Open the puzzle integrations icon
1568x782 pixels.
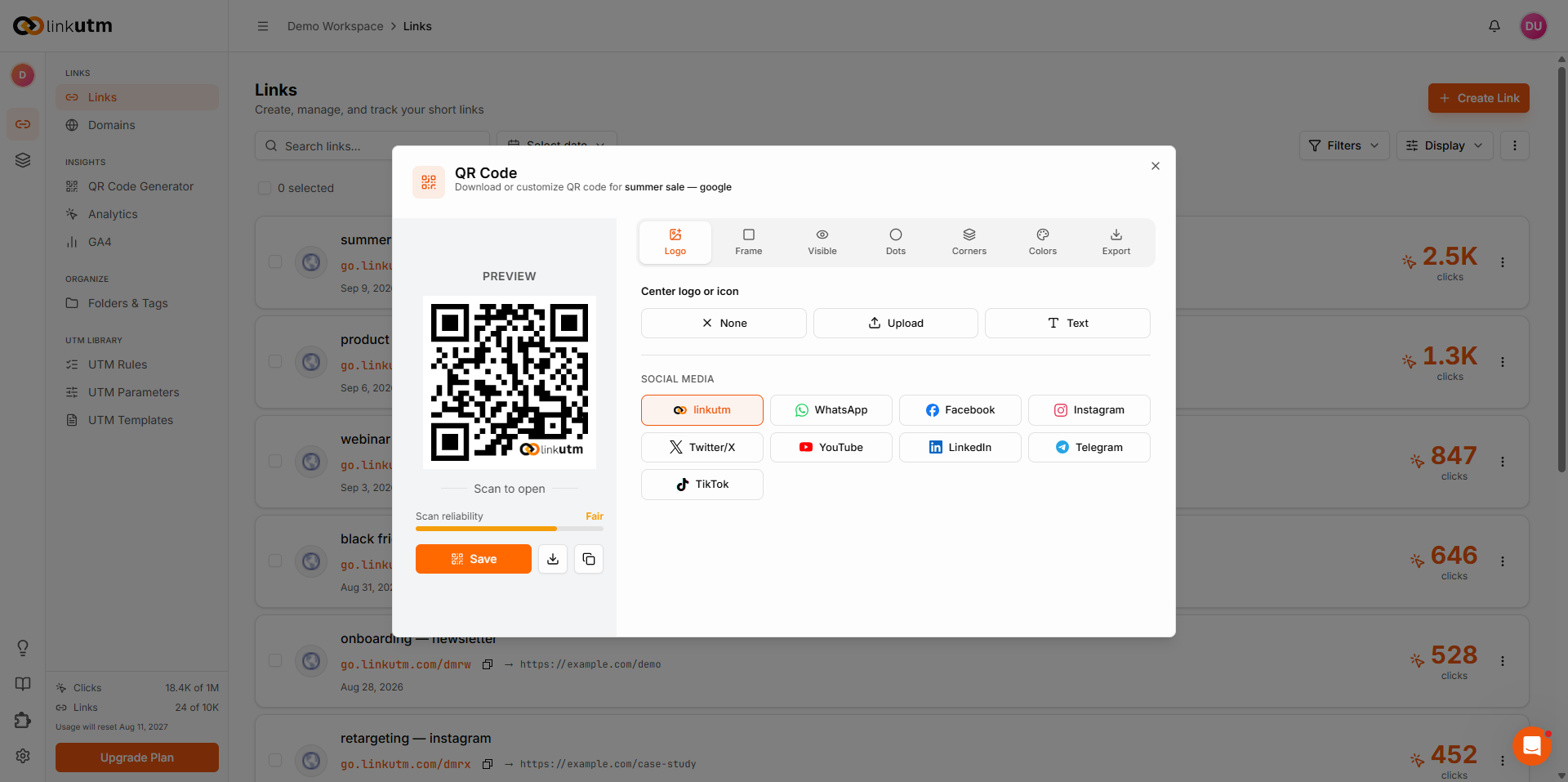(23, 720)
